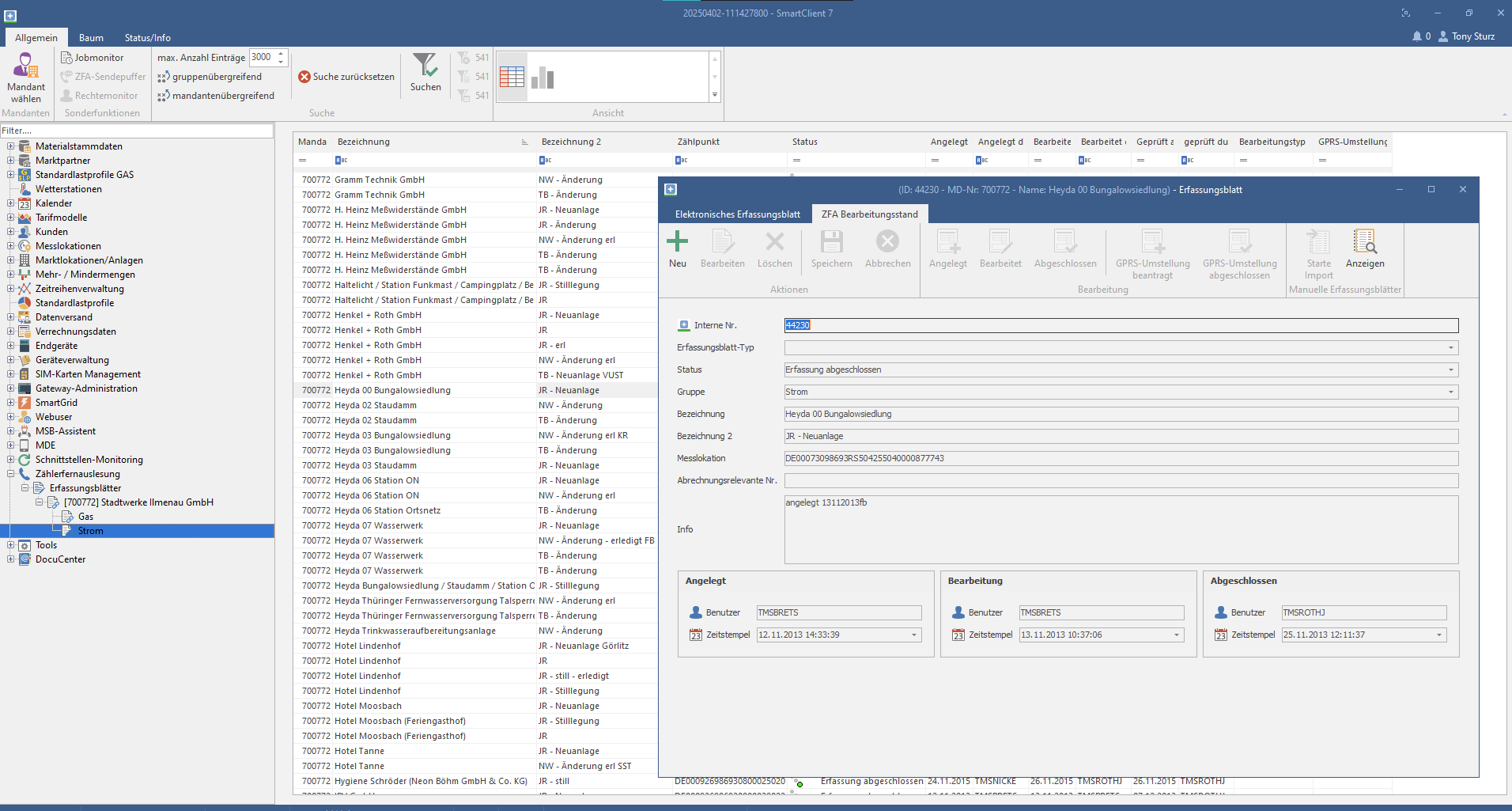Collapse the Zählerfernauslesung tree node

click(10, 474)
